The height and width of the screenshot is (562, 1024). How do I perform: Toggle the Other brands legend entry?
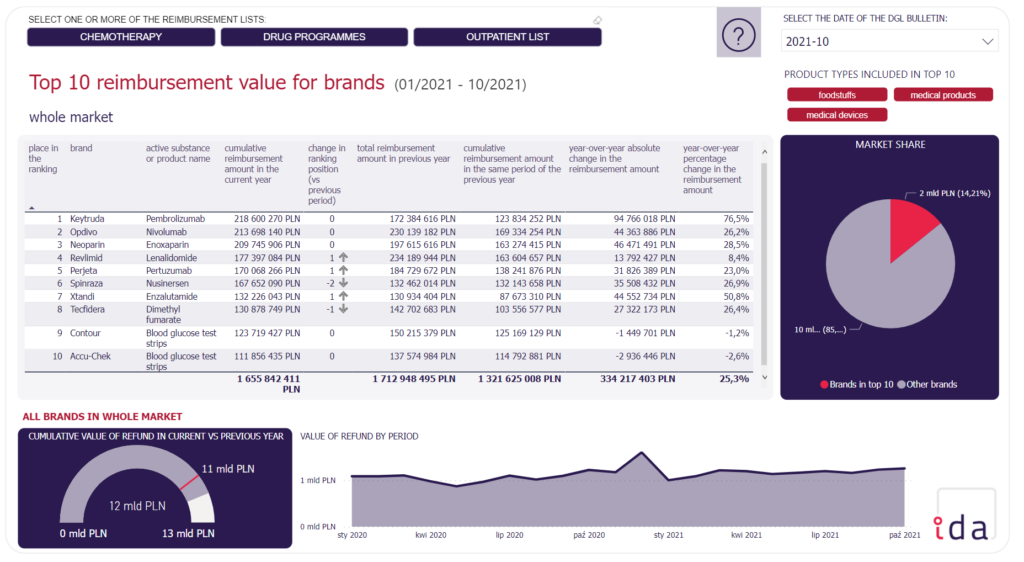tap(927, 384)
